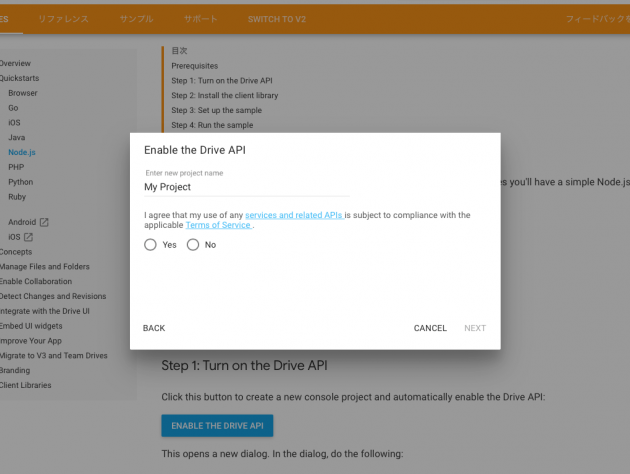Open PHP quickstart
The image size is (630, 474).
[16, 167]
